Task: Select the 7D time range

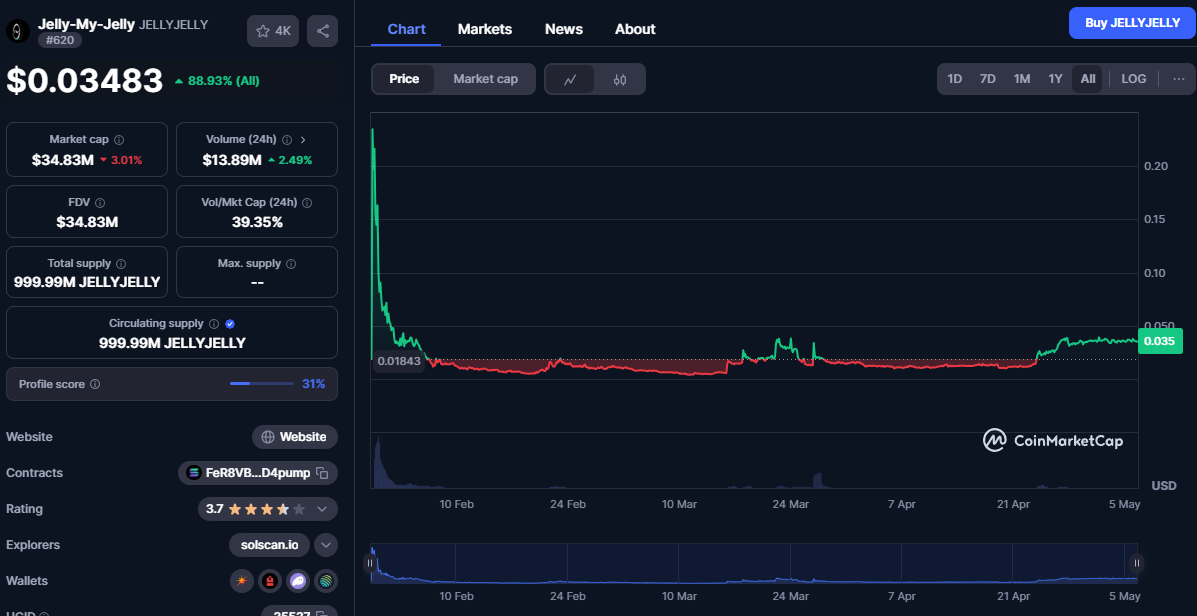Action: (987, 79)
